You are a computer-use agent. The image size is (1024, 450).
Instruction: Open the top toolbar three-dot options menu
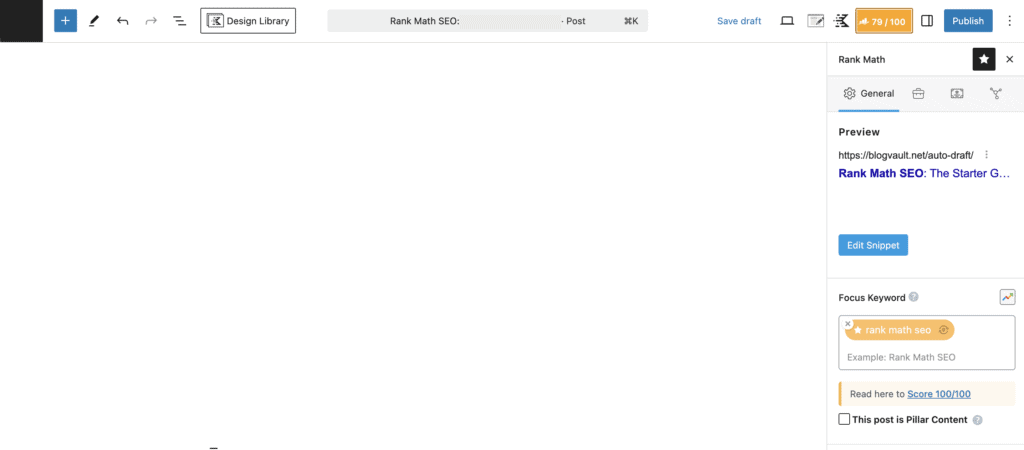tap(1009, 21)
